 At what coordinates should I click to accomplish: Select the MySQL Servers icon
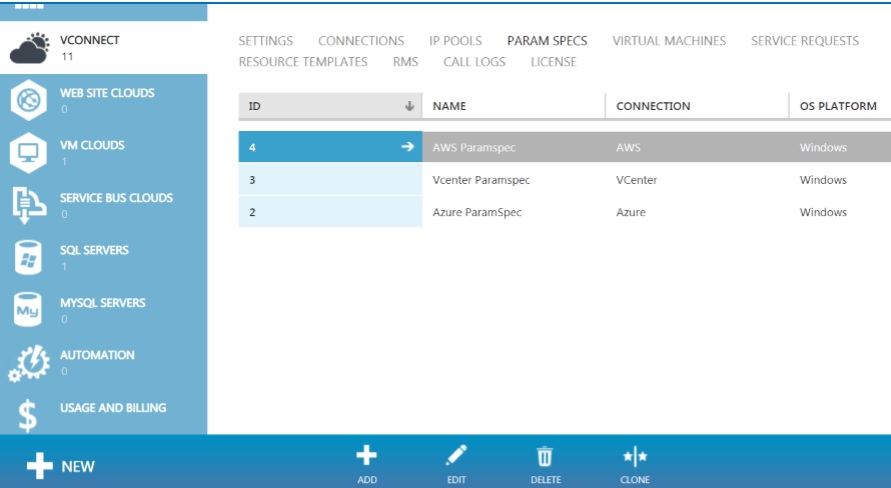pyautogui.click(x=28, y=310)
